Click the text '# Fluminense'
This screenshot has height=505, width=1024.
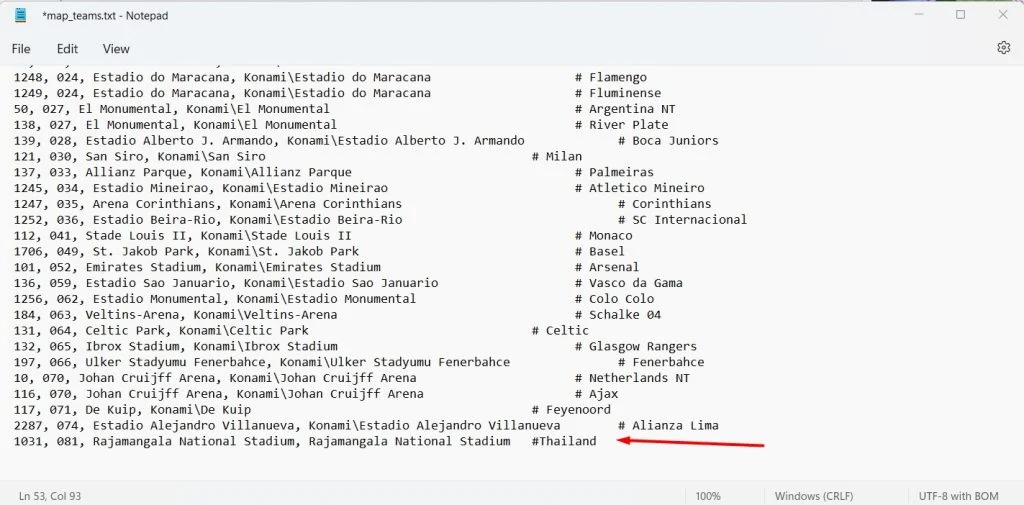[x=618, y=93]
